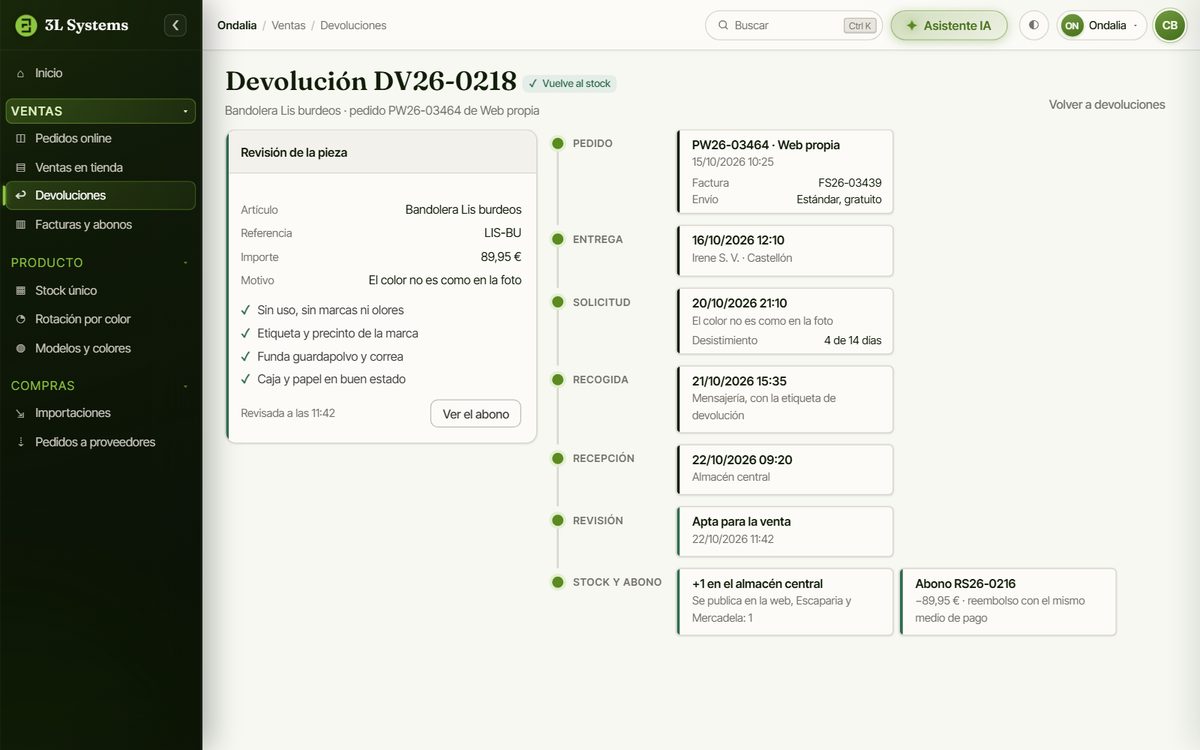Toggle the dark mode theme button
Viewport: 1200px width, 750px height.
pos(1034,25)
